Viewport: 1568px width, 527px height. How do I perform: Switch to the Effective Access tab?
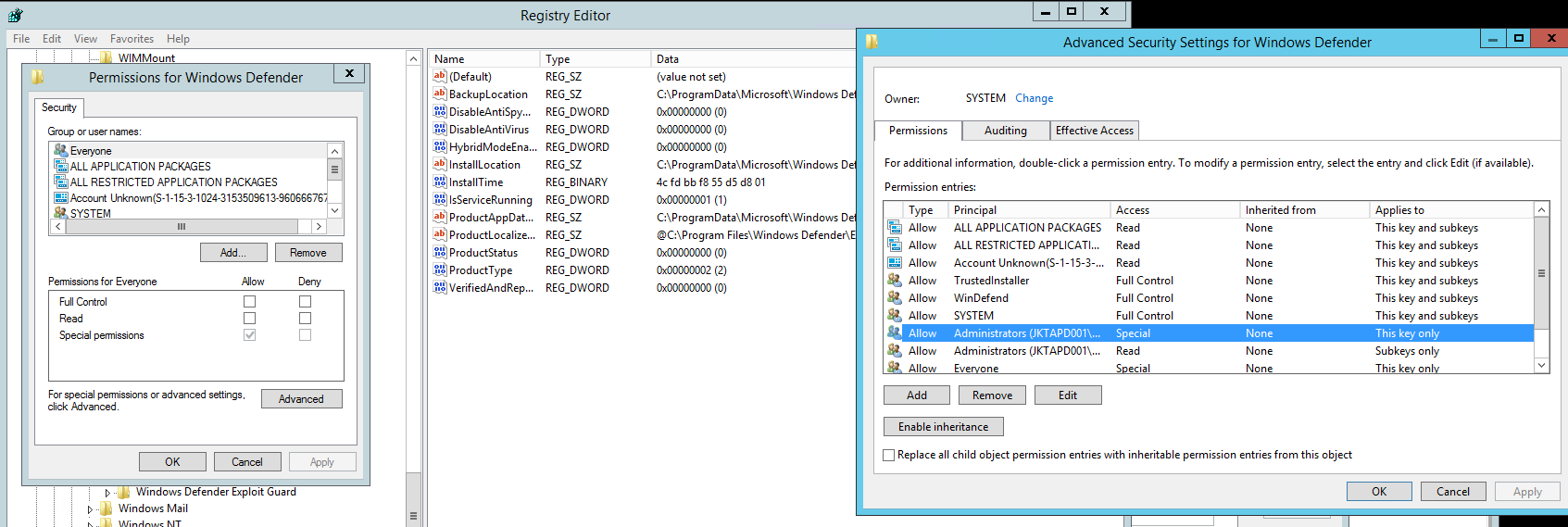[1095, 131]
